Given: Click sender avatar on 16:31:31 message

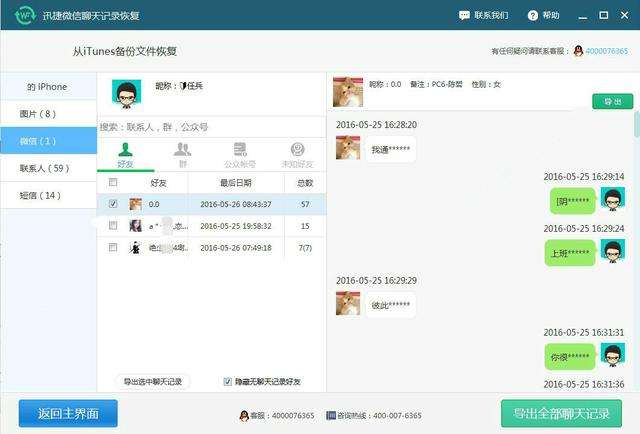Looking at the screenshot, I should click(x=613, y=355).
